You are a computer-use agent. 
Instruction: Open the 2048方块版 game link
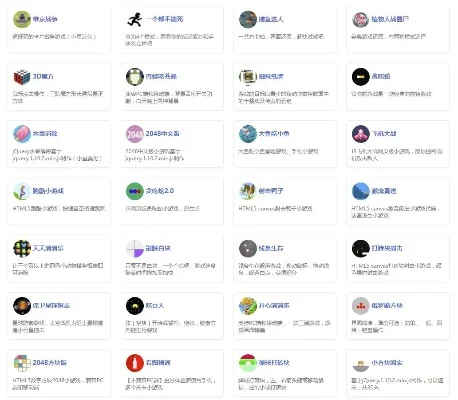click(50, 363)
